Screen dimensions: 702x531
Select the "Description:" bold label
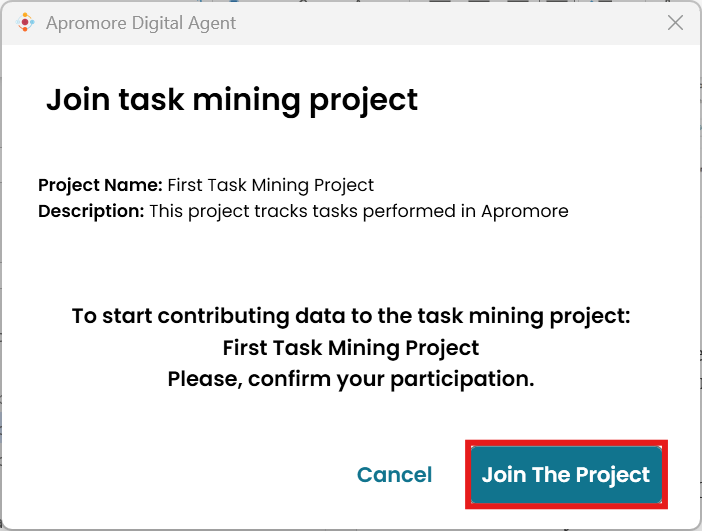click(x=91, y=211)
